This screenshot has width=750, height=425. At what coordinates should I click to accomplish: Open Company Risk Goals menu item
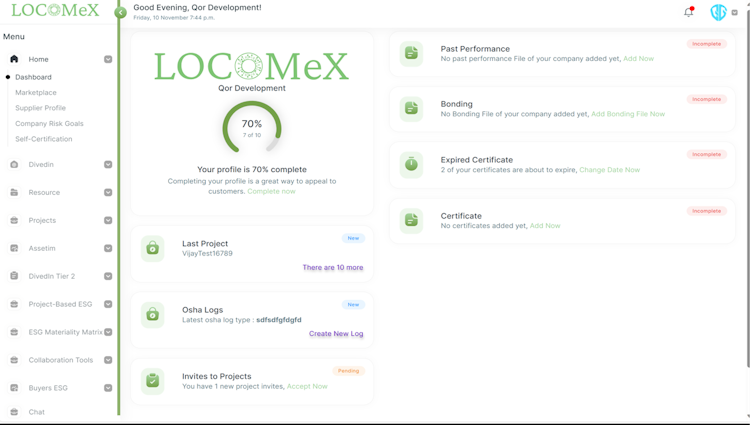pos(49,124)
